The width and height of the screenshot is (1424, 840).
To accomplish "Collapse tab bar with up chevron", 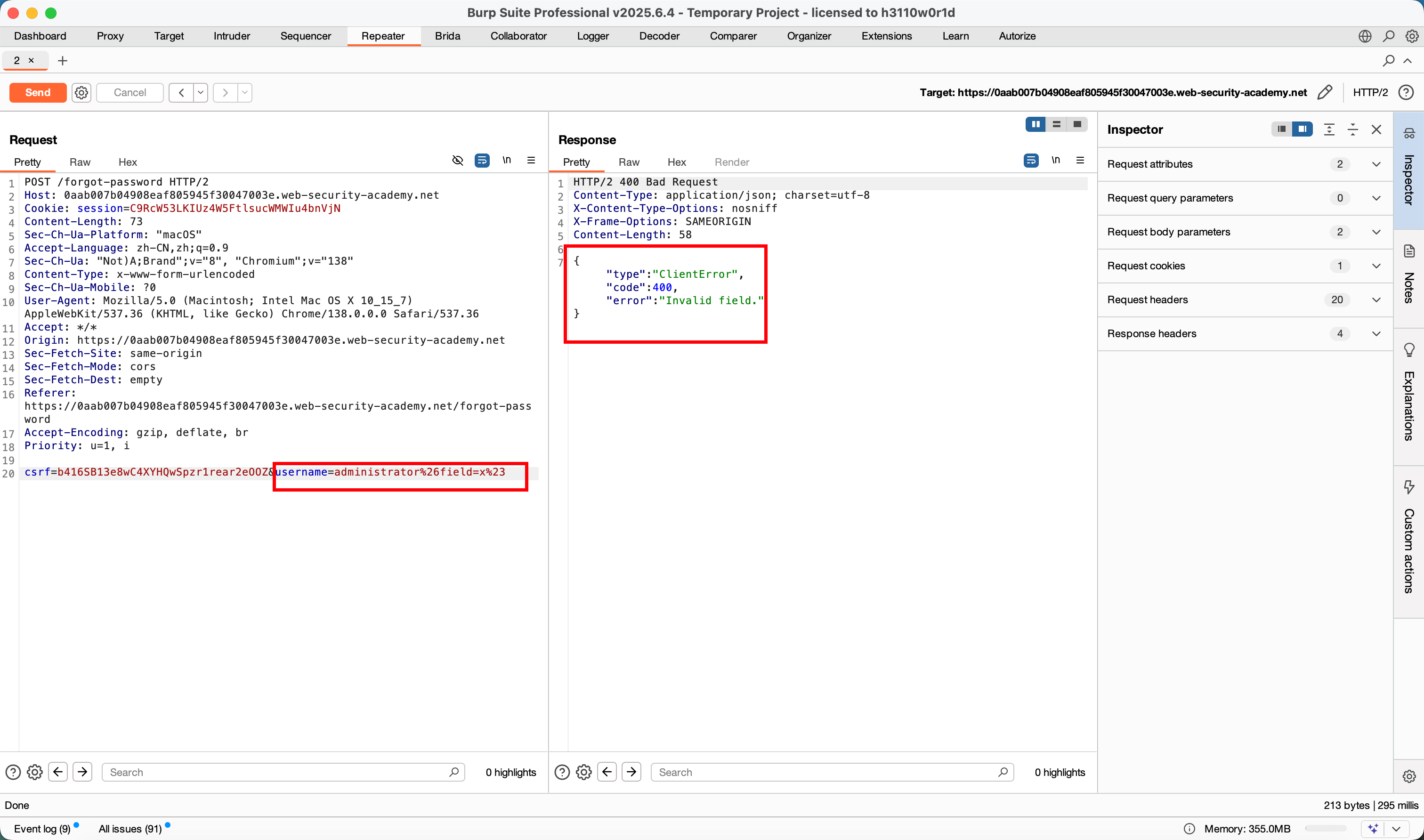I will [x=1408, y=61].
